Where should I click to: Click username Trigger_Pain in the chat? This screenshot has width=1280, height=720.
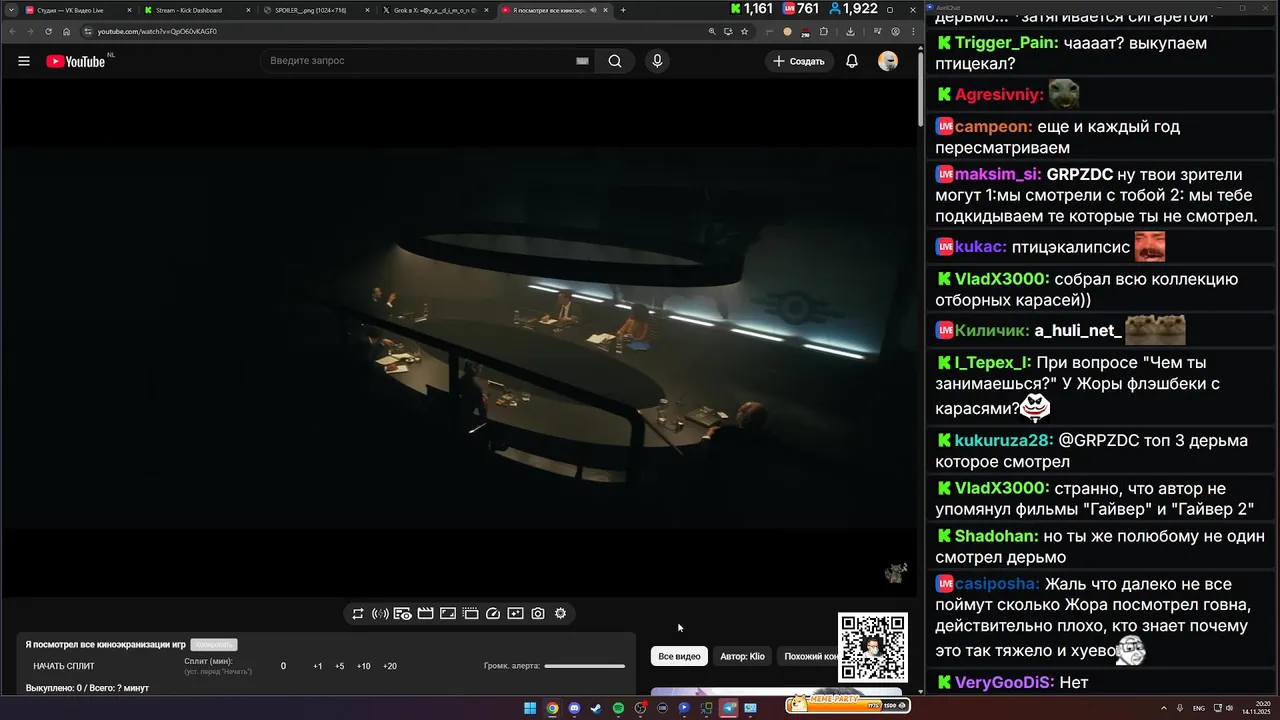pos(1003,43)
